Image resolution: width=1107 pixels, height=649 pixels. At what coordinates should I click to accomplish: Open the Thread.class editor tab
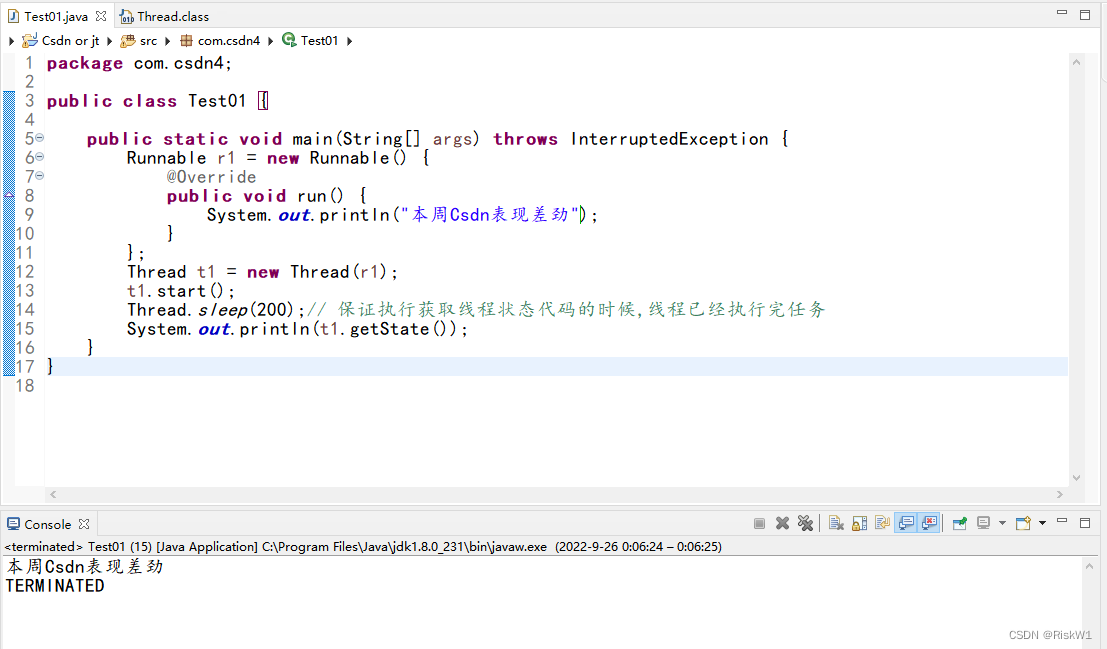click(164, 16)
